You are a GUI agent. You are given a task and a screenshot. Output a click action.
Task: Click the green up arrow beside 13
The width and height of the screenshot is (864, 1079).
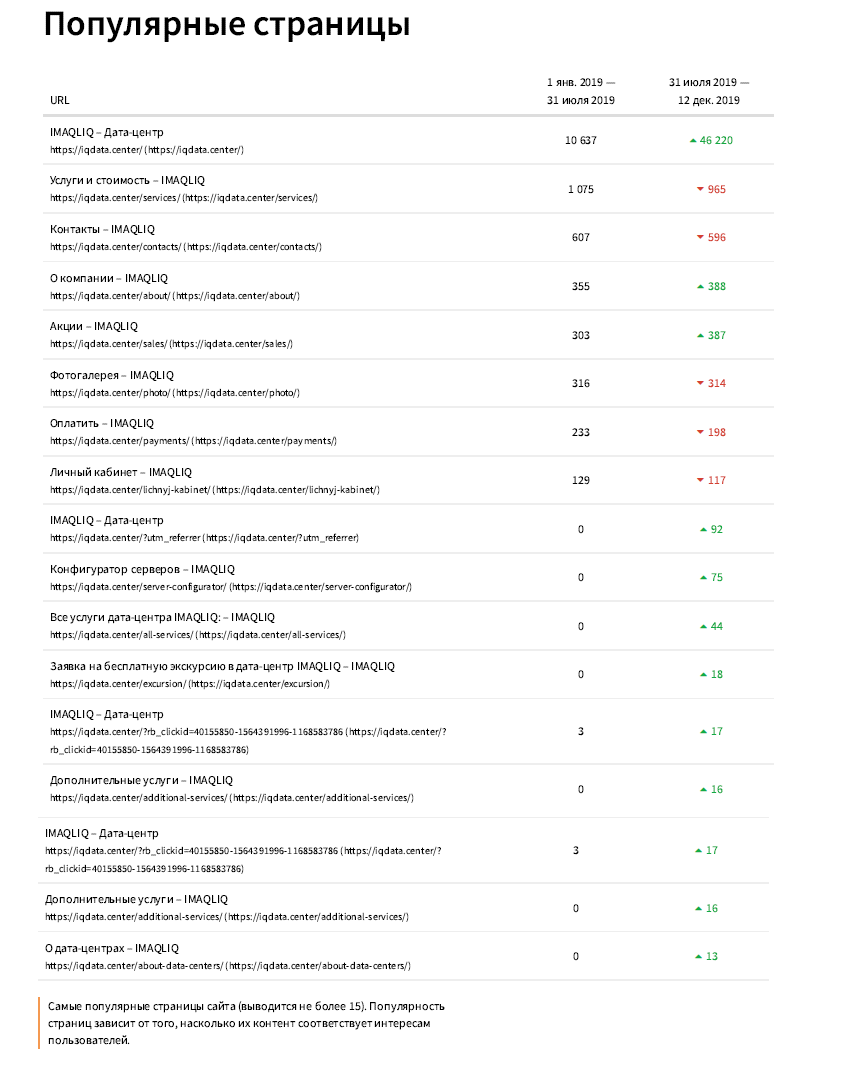pyautogui.click(x=698, y=957)
